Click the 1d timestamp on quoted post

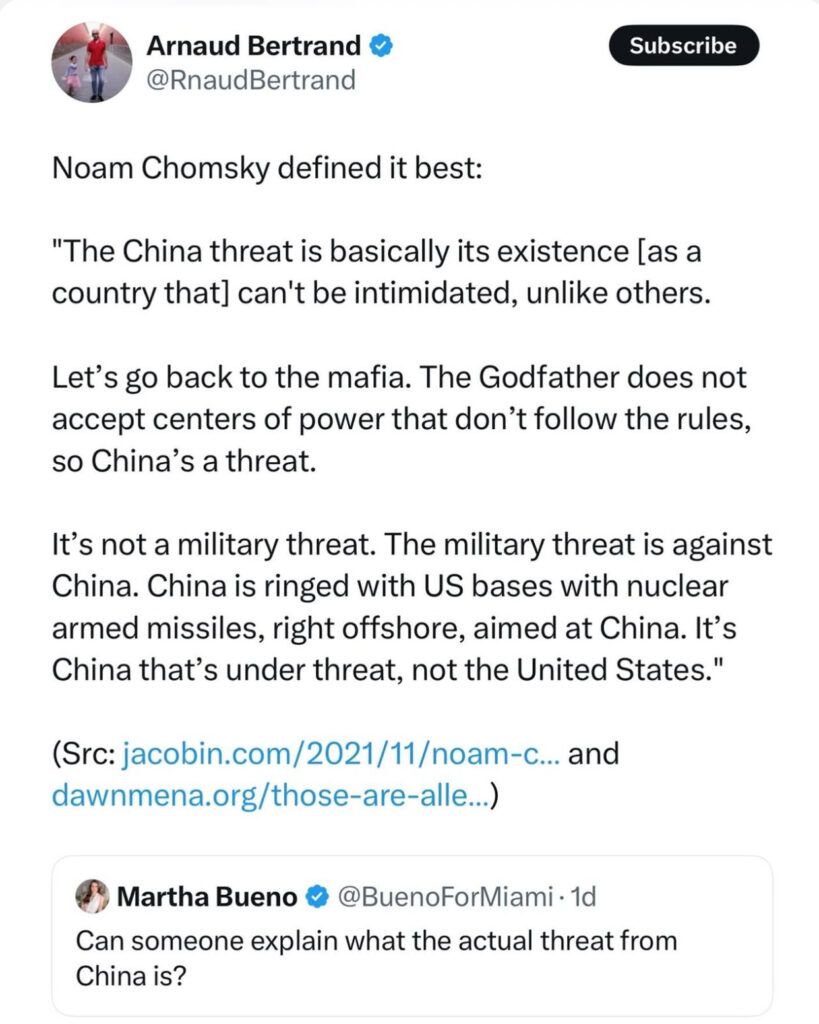pos(583,897)
